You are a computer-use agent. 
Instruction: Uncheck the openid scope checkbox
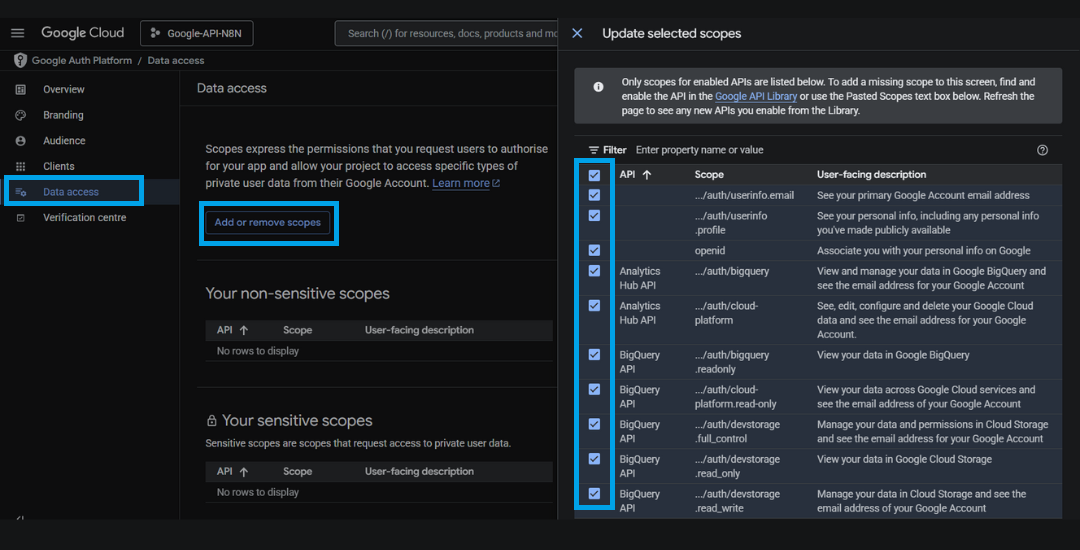pyautogui.click(x=594, y=251)
